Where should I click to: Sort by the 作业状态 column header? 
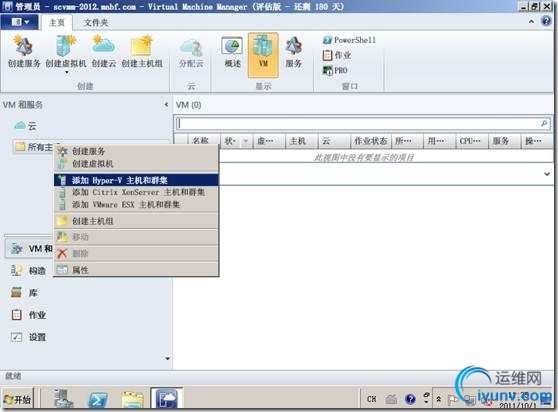tap(370, 141)
